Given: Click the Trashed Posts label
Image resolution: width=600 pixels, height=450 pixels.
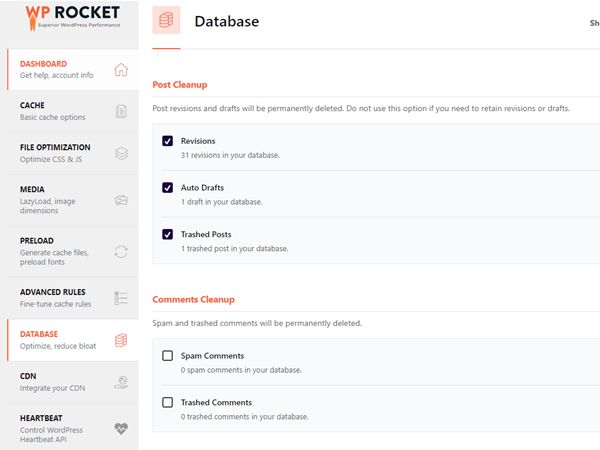Looking at the screenshot, I should [x=206, y=234].
